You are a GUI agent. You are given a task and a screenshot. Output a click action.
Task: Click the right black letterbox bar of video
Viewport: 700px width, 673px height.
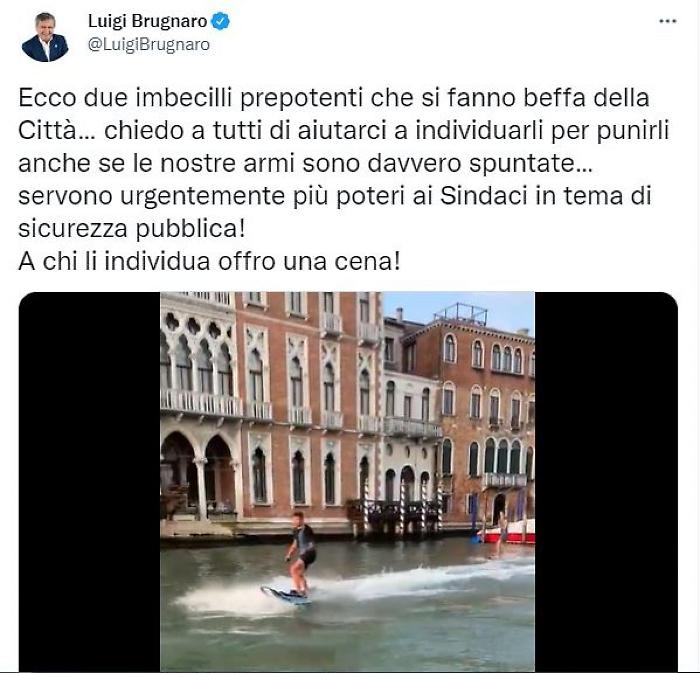(606, 481)
